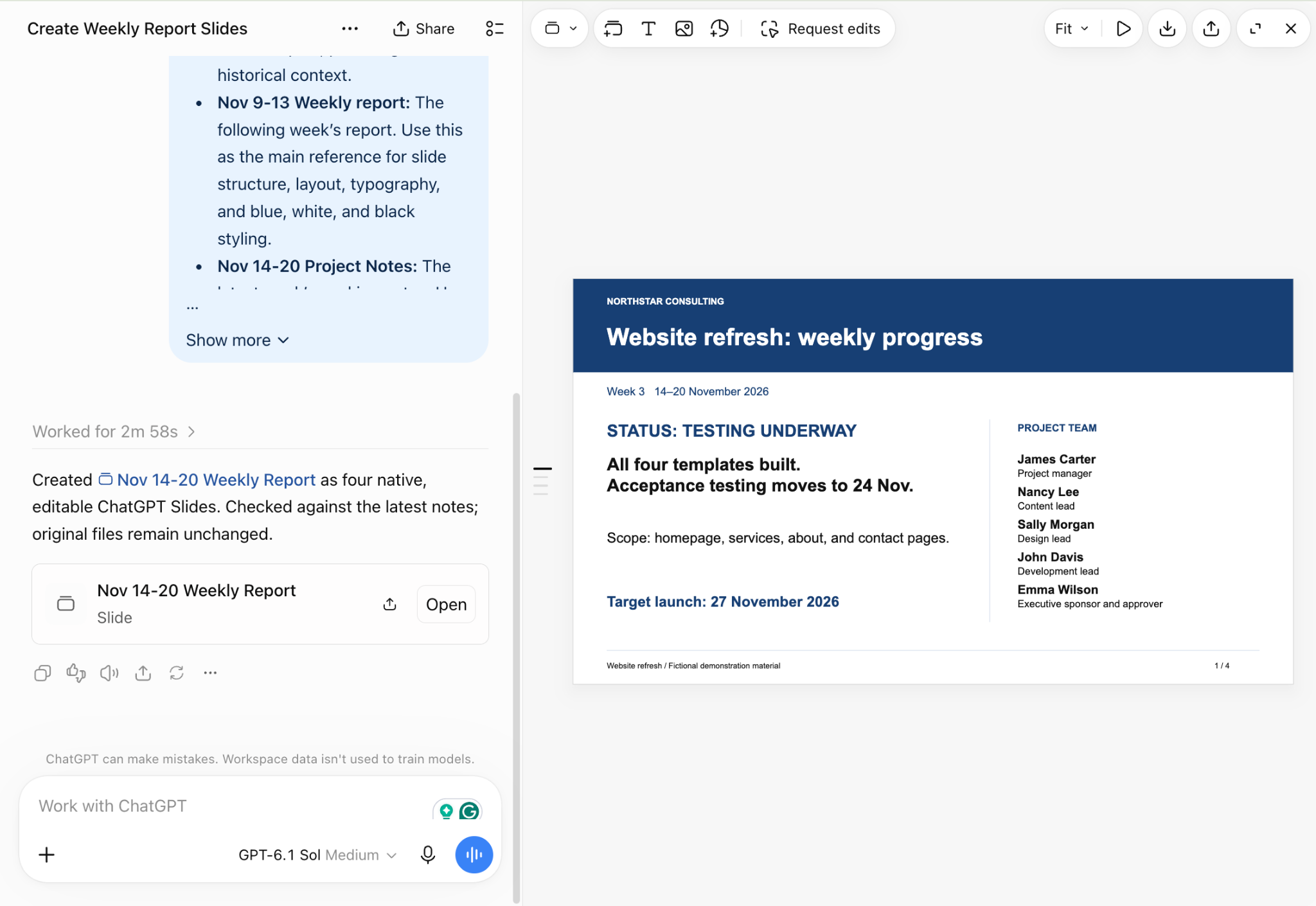The image size is (1316, 906).
Task: Click the plus attach button in composer
Action: (46, 855)
